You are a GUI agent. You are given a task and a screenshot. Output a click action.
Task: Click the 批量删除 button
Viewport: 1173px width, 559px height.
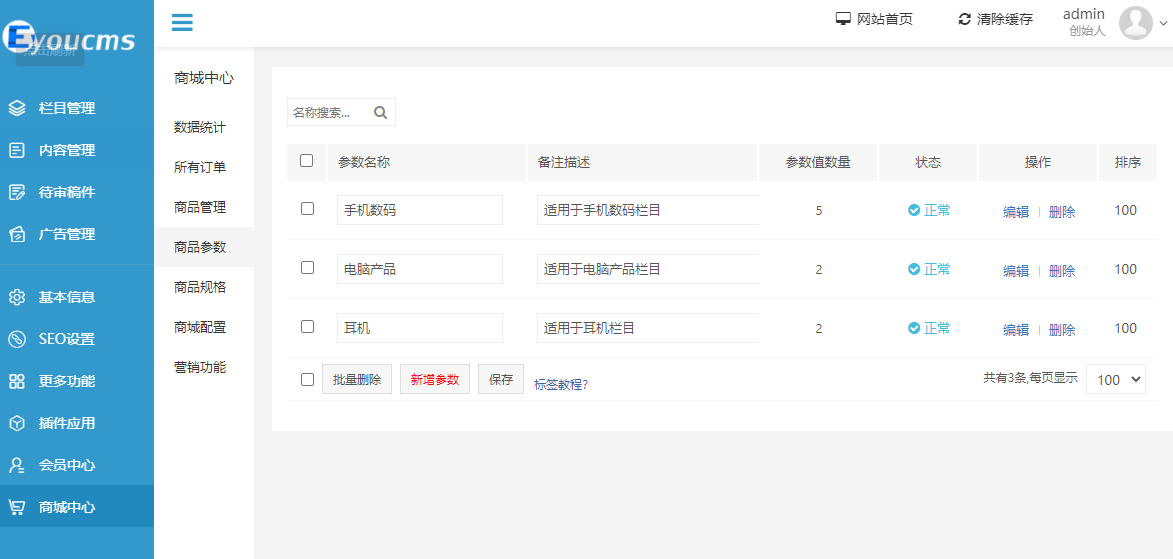coord(357,379)
